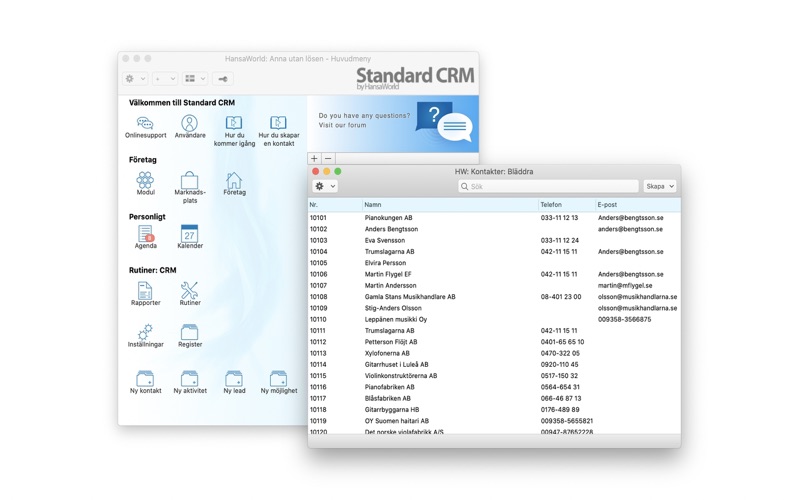Click the Sök search field
800x500 pixels.
pos(548,186)
